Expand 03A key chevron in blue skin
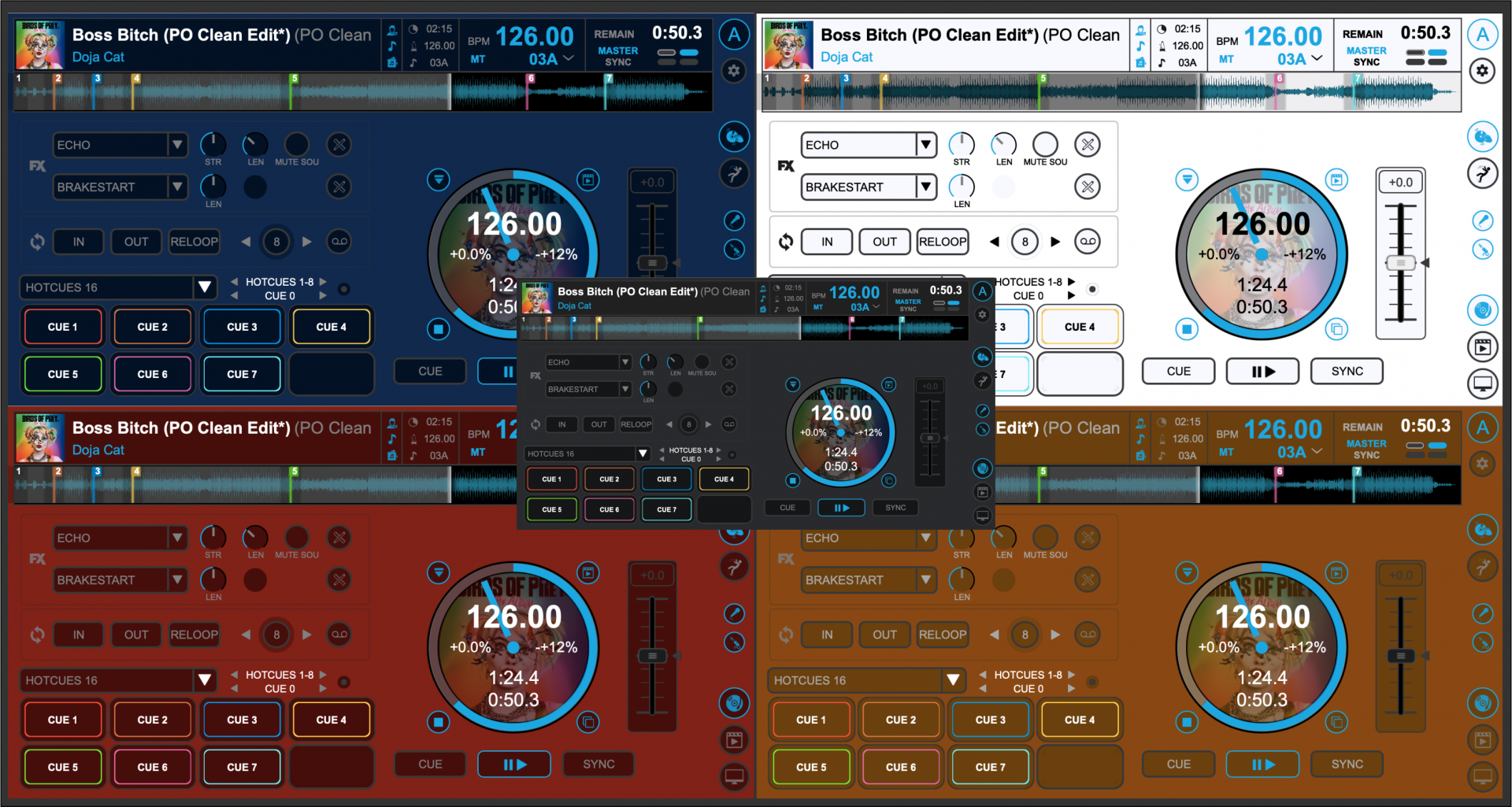The height and width of the screenshot is (807, 1512). click(569, 58)
